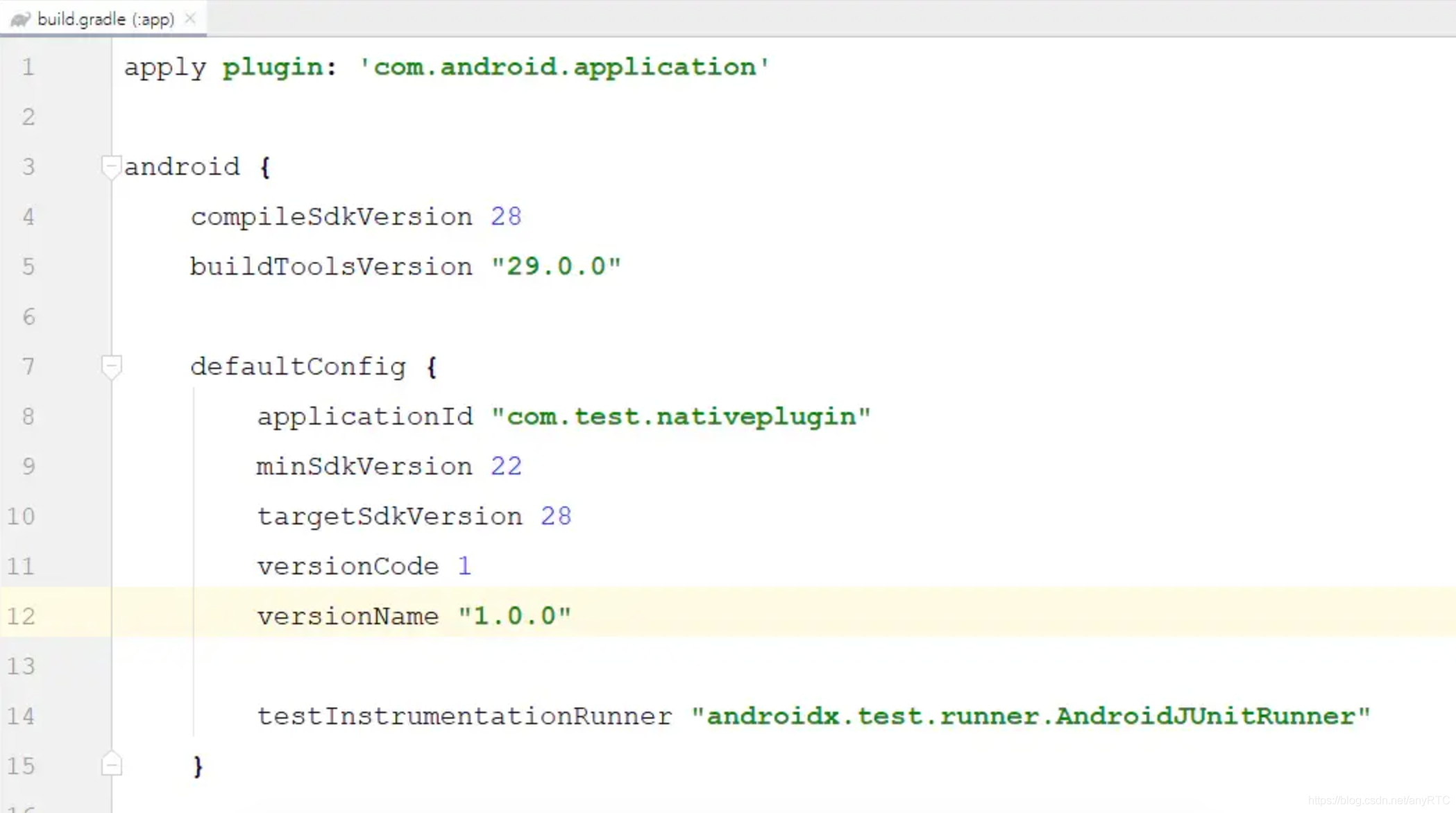This screenshot has width=1456, height=813.
Task: Click the versionCode value 1
Action: tap(464, 566)
